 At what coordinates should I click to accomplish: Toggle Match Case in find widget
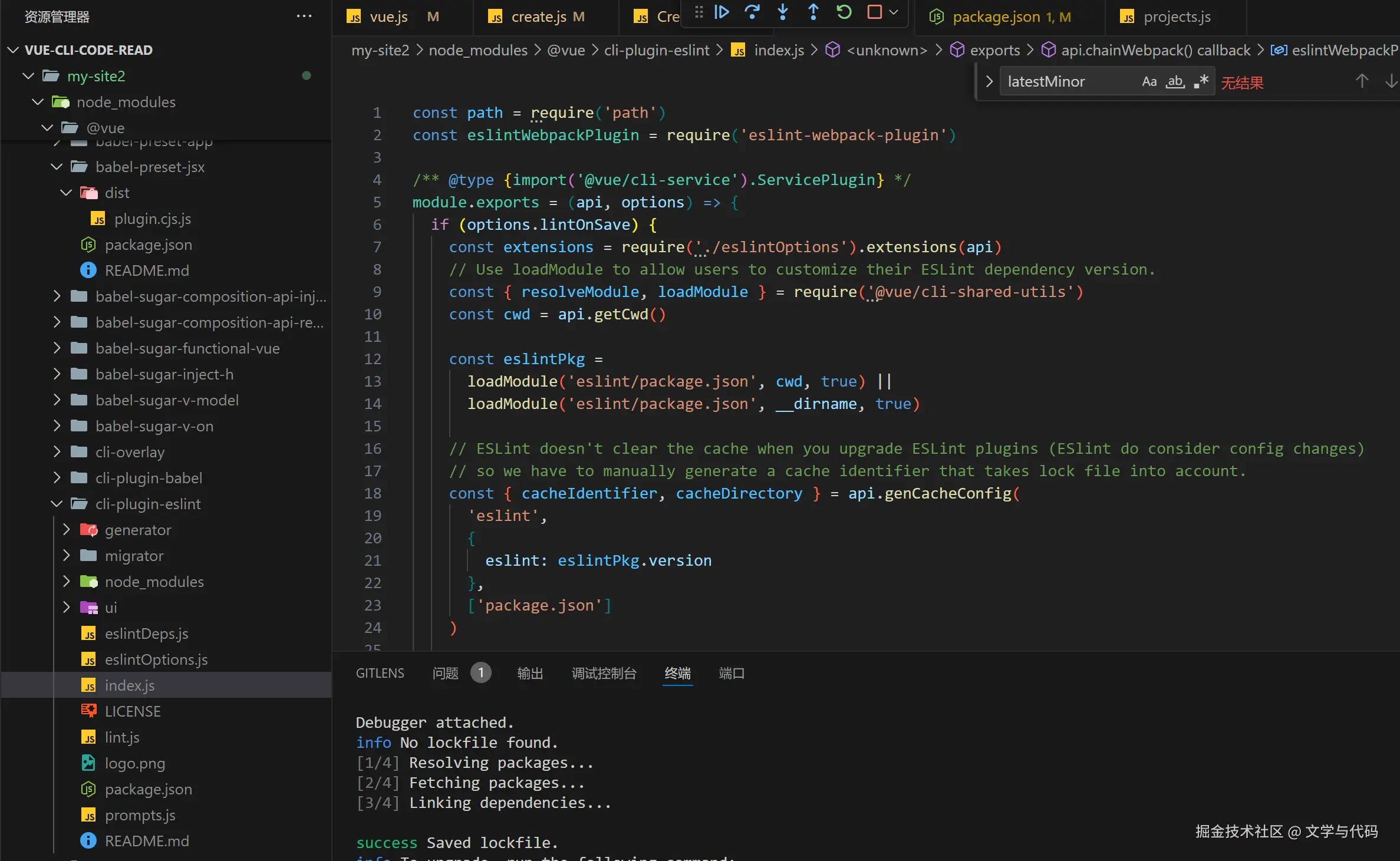pyautogui.click(x=1149, y=82)
